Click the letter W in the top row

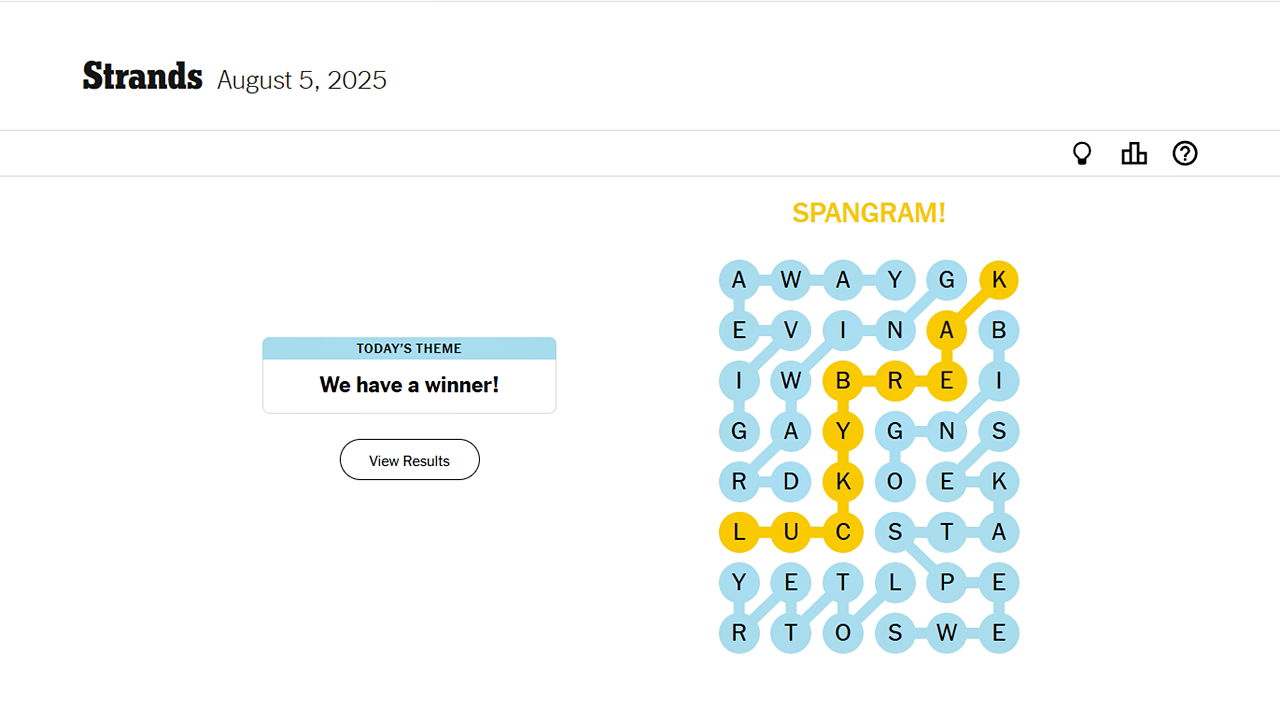coord(791,279)
